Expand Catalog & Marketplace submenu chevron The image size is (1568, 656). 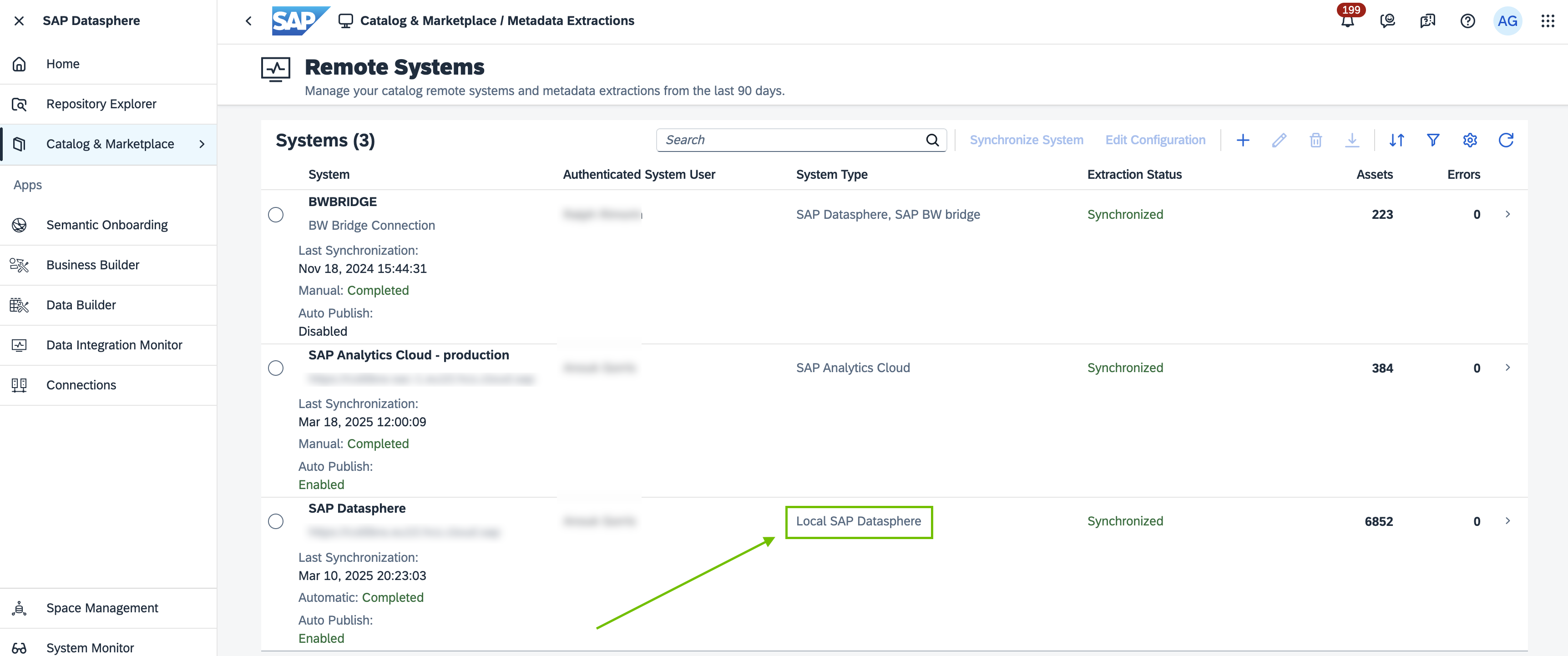(x=202, y=144)
